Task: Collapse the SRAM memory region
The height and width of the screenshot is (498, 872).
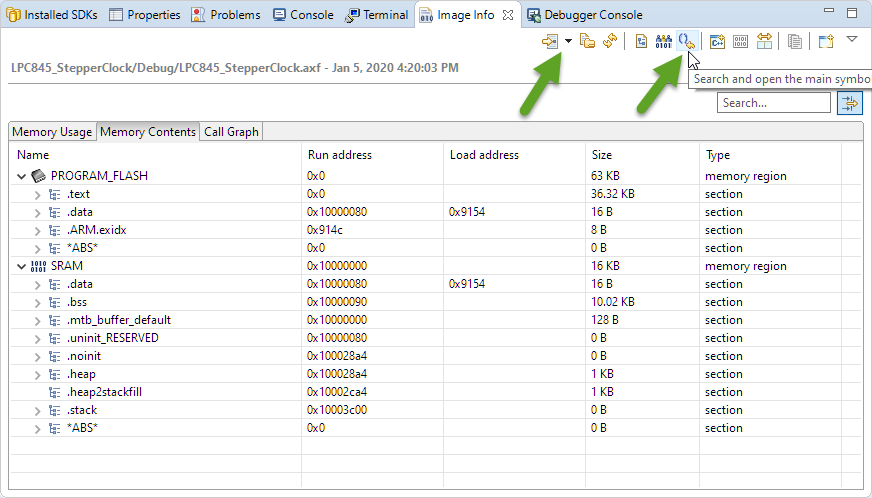Action: coord(22,266)
